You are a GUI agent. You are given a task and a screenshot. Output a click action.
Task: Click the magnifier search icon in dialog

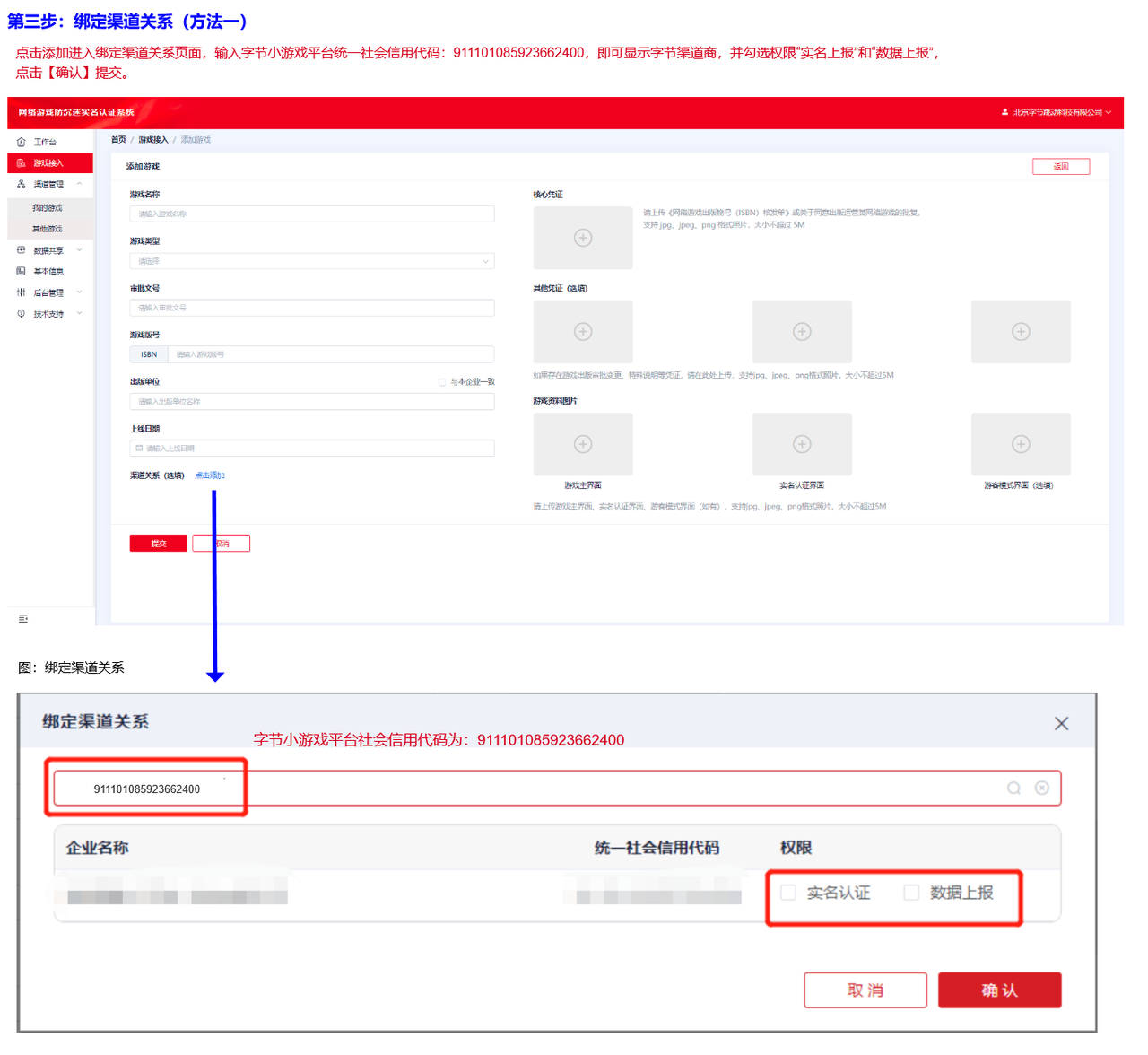1013,788
